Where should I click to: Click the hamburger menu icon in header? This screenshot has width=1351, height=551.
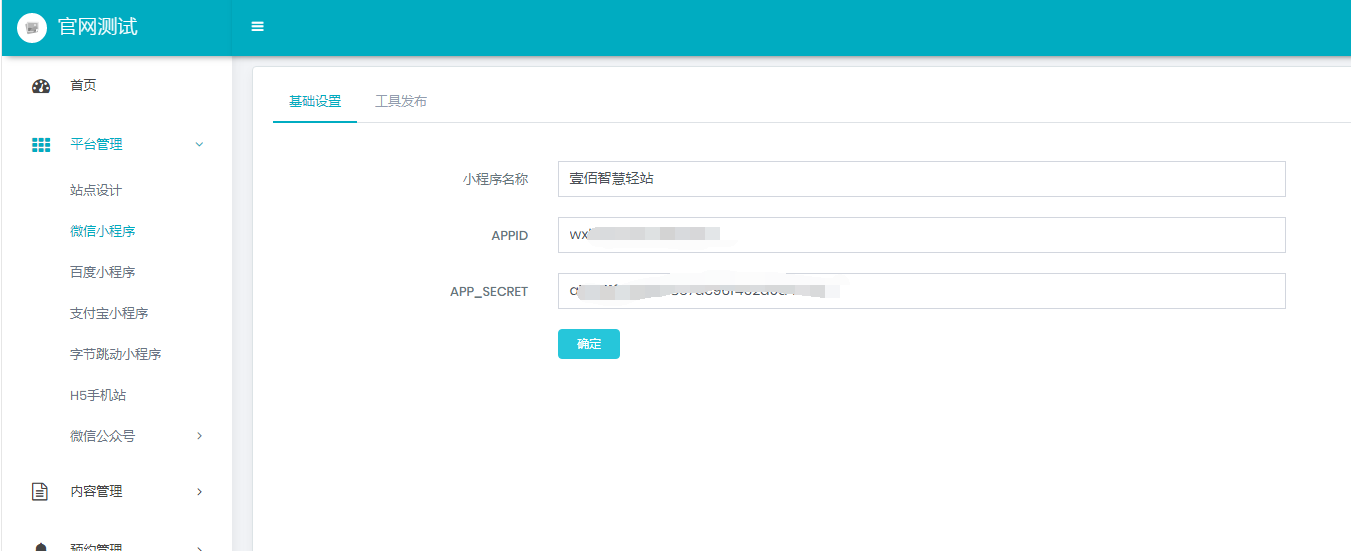[257, 27]
